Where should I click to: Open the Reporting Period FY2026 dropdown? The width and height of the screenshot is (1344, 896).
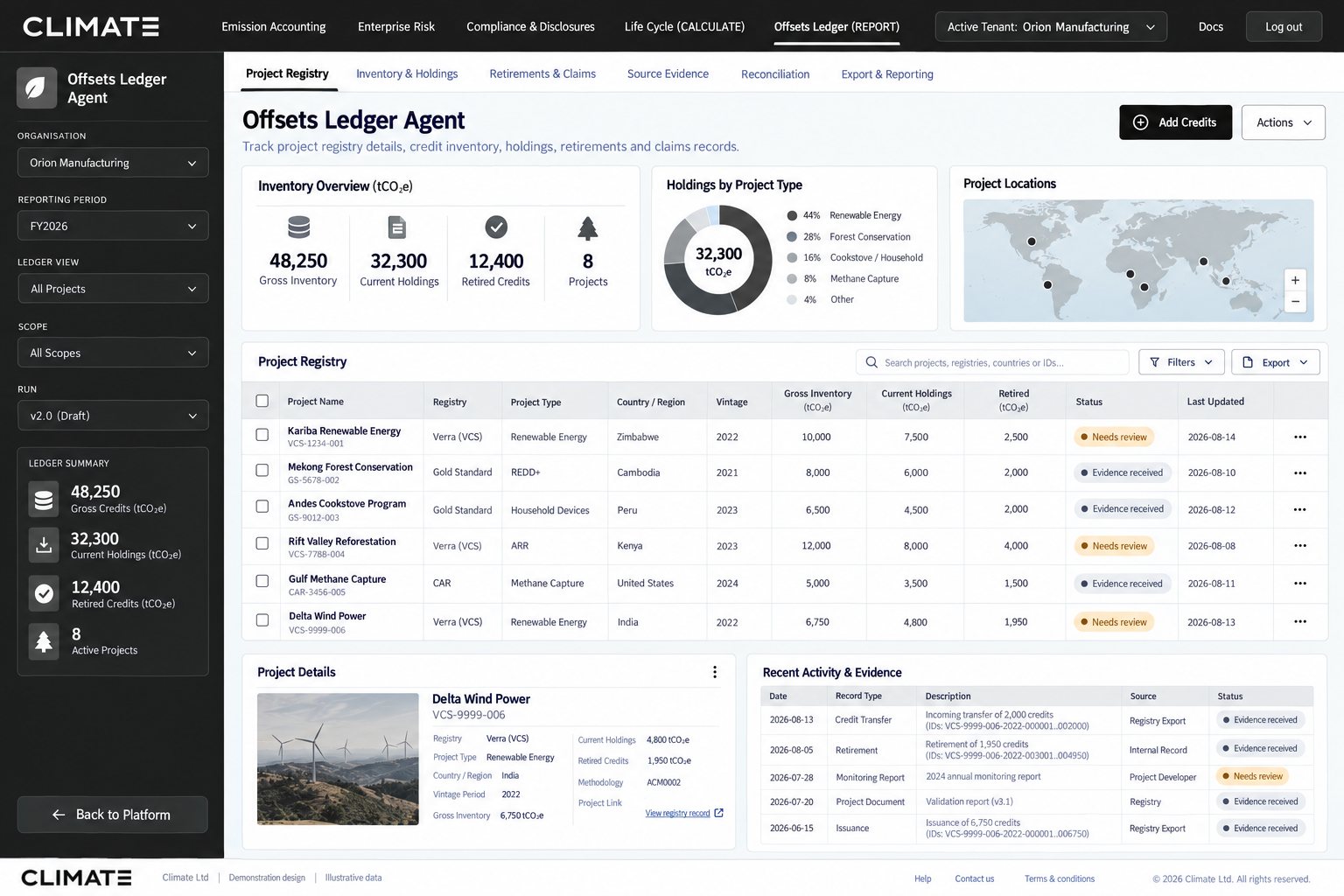(x=113, y=226)
